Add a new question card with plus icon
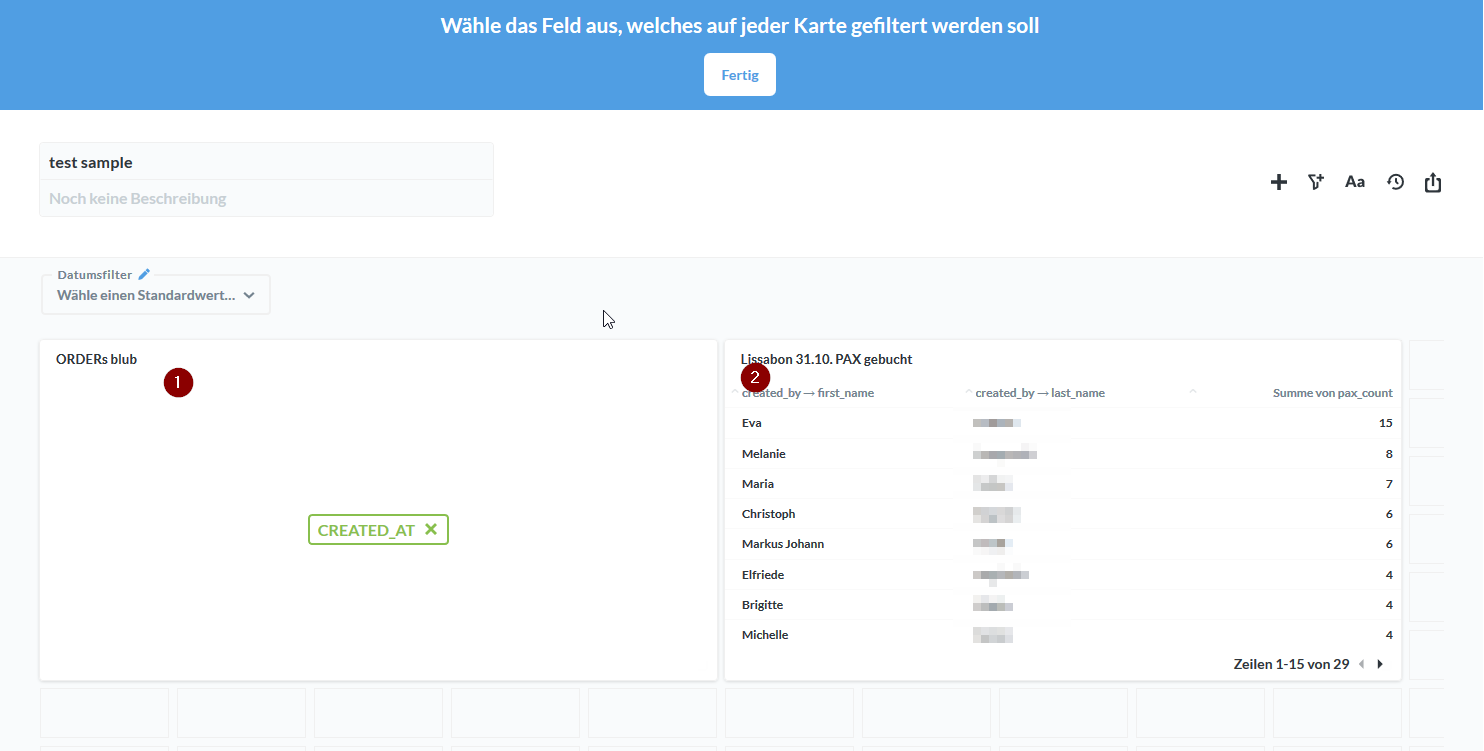This screenshot has width=1484, height=751. [x=1279, y=182]
